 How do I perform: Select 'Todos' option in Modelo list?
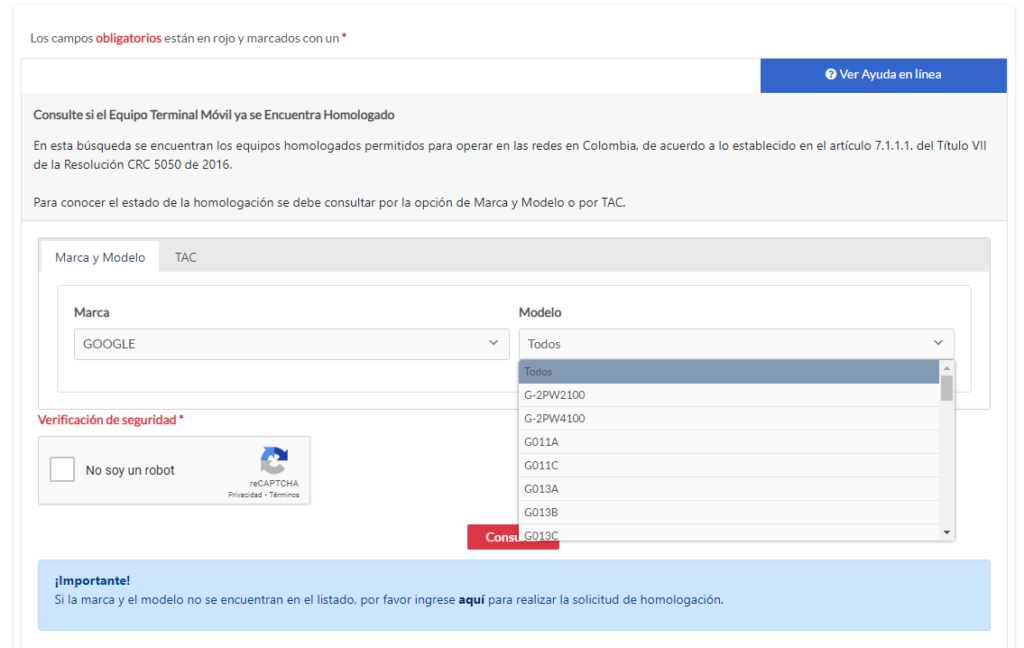tap(729, 372)
